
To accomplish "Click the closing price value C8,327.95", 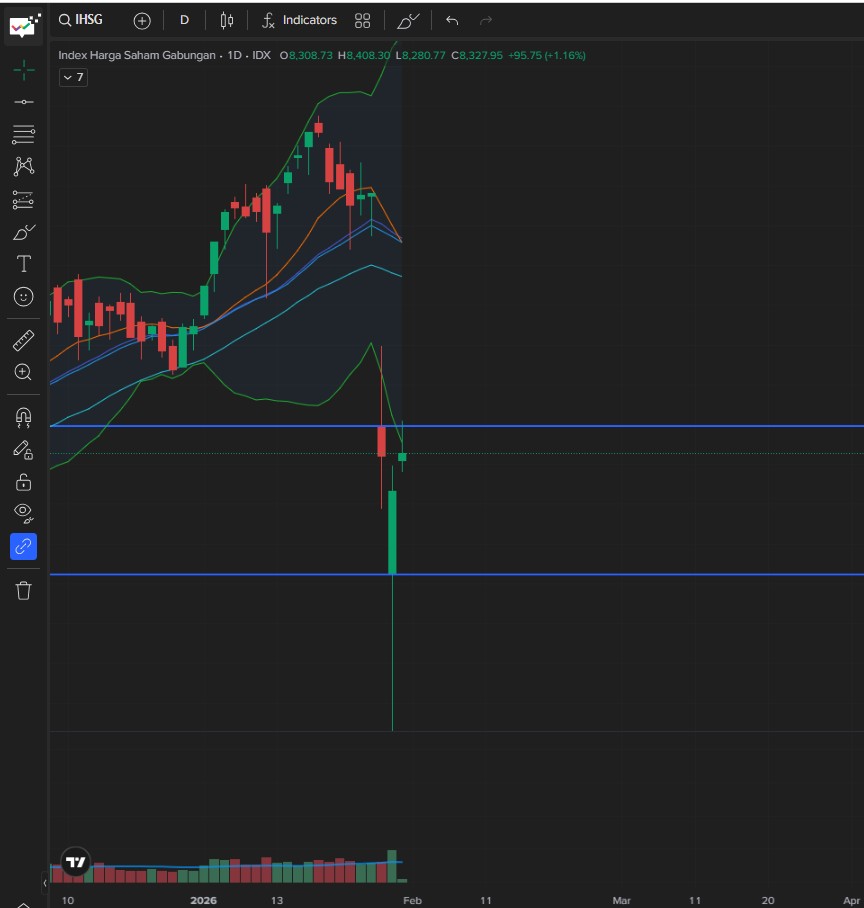I will coord(477,56).
